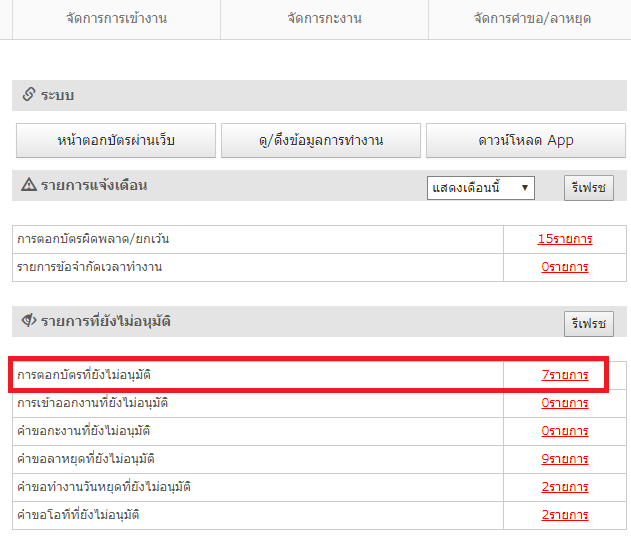Click the warning triangle icon beside รายการแจ้งเตือน
631x537 pixels.
pos(28,185)
